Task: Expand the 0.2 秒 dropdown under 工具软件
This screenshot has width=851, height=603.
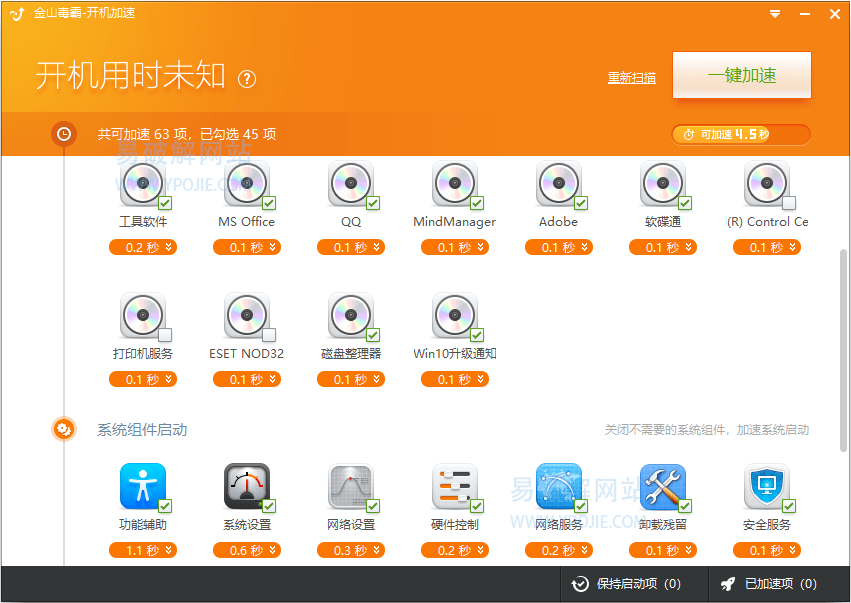Action: click(143, 247)
